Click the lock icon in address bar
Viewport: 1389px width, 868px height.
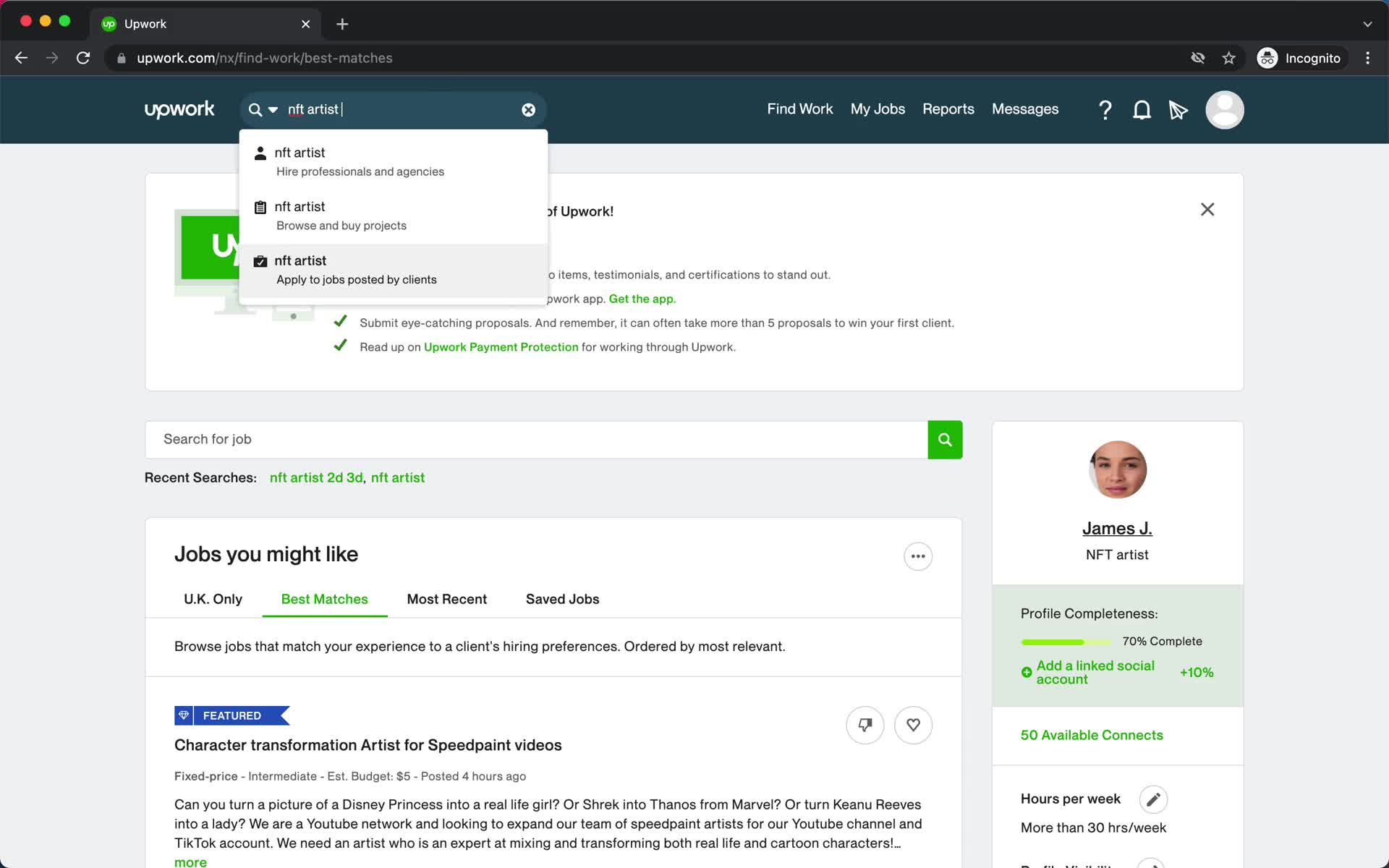[x=122, y=58]
